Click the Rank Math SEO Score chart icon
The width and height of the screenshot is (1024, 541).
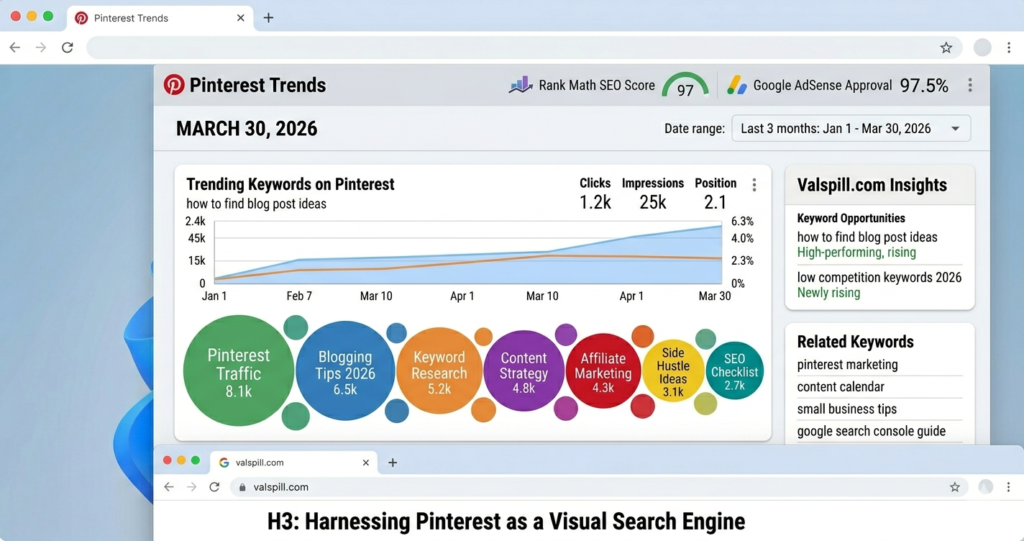coord(520,85)
